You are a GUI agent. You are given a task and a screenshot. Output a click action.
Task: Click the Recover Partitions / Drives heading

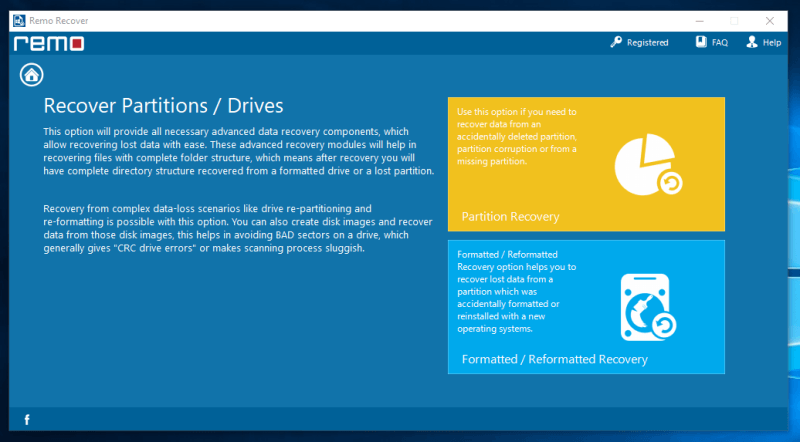163,106
